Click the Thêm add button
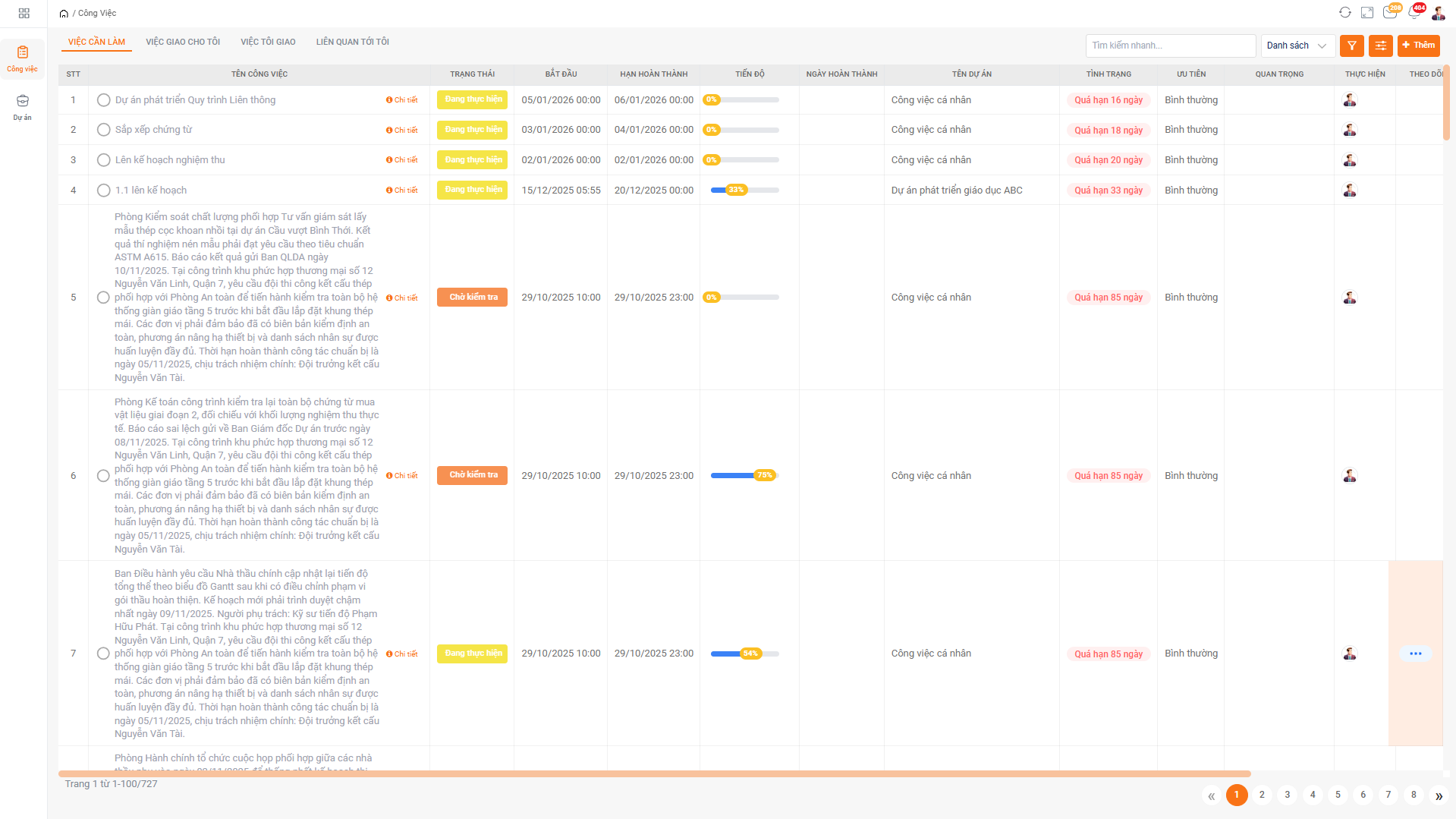The height and width of the screenshot is (819, 1456). tap(1418, 46)
